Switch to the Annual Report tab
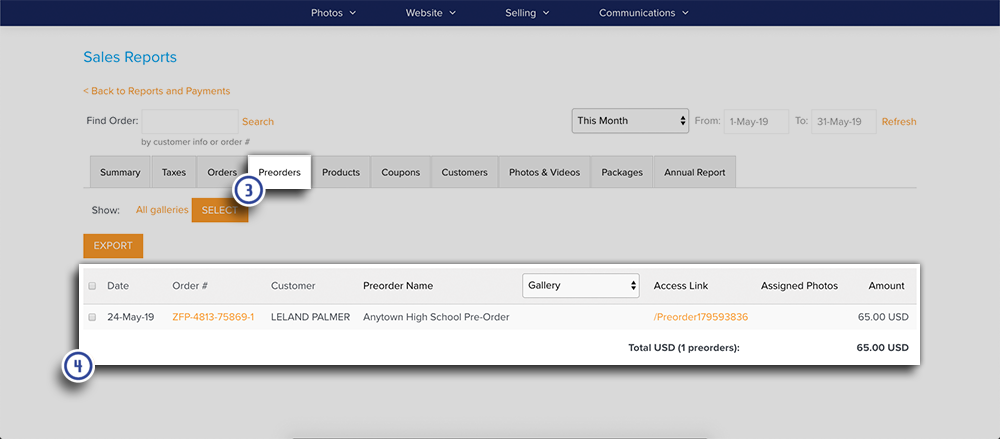Viewport: 1000px width, 439px height. click(x=695, y=172)
